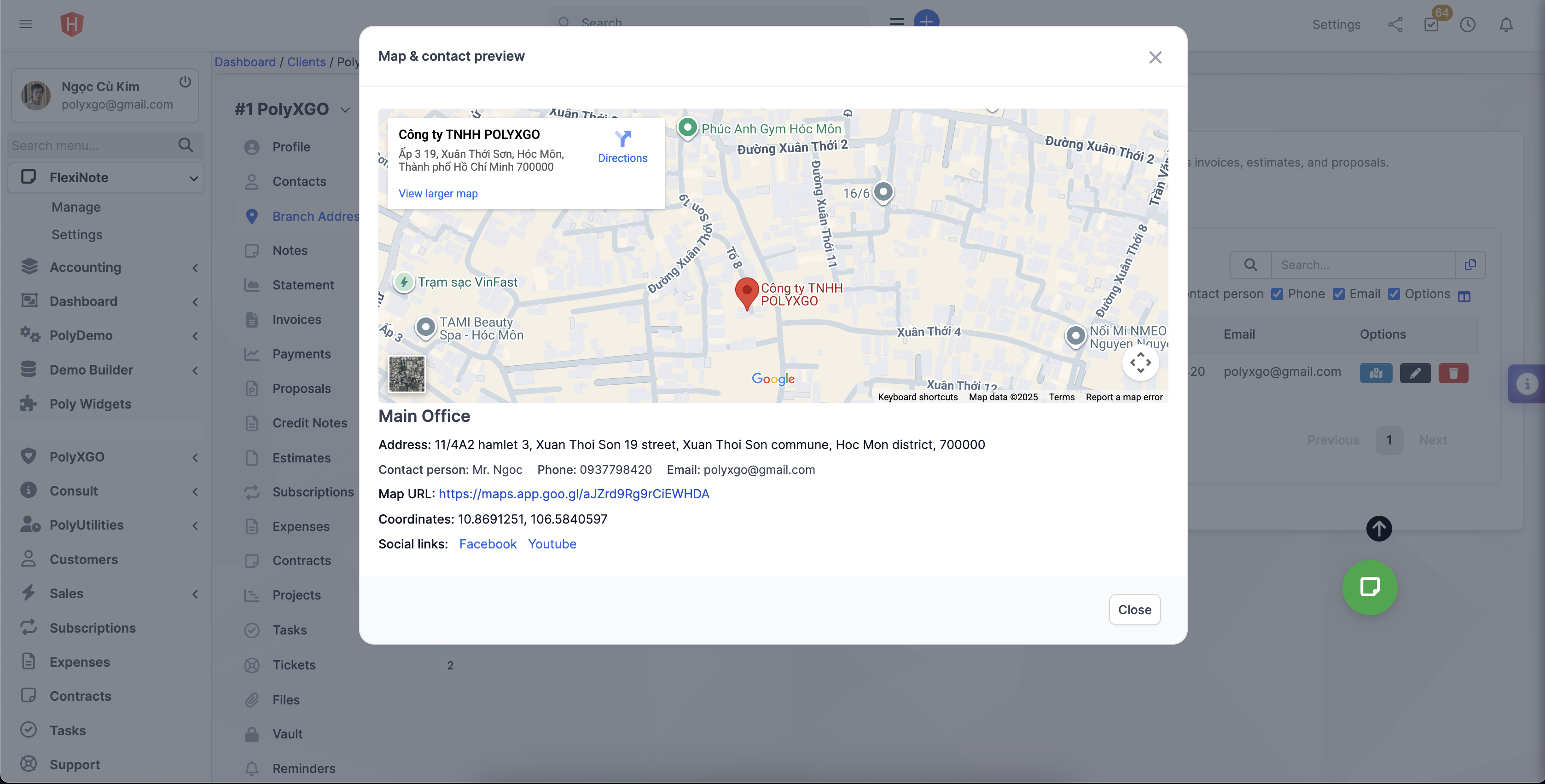Open the Invoices client tab
The width and height of the screenshot is (1545, 784).
tap(296, 319)
